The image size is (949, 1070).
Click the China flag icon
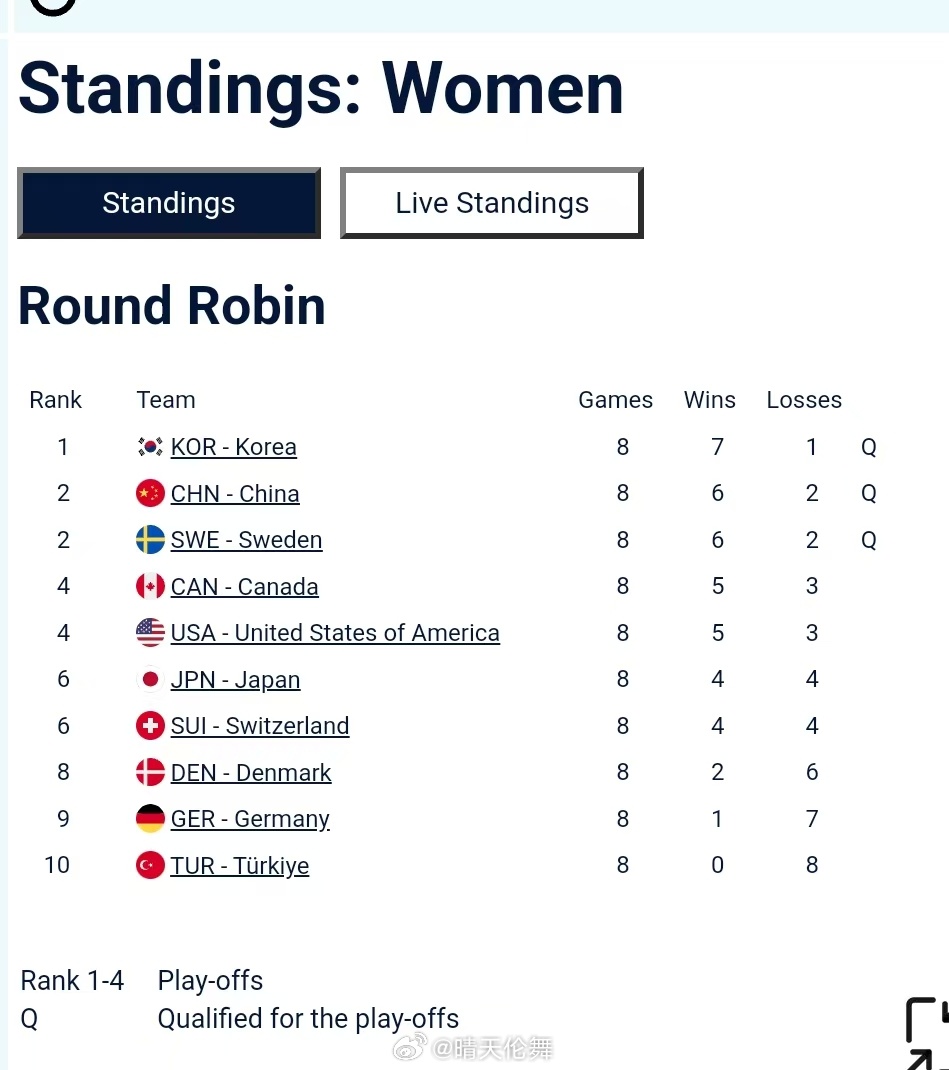pyautogui.click(x=150, y=493)
